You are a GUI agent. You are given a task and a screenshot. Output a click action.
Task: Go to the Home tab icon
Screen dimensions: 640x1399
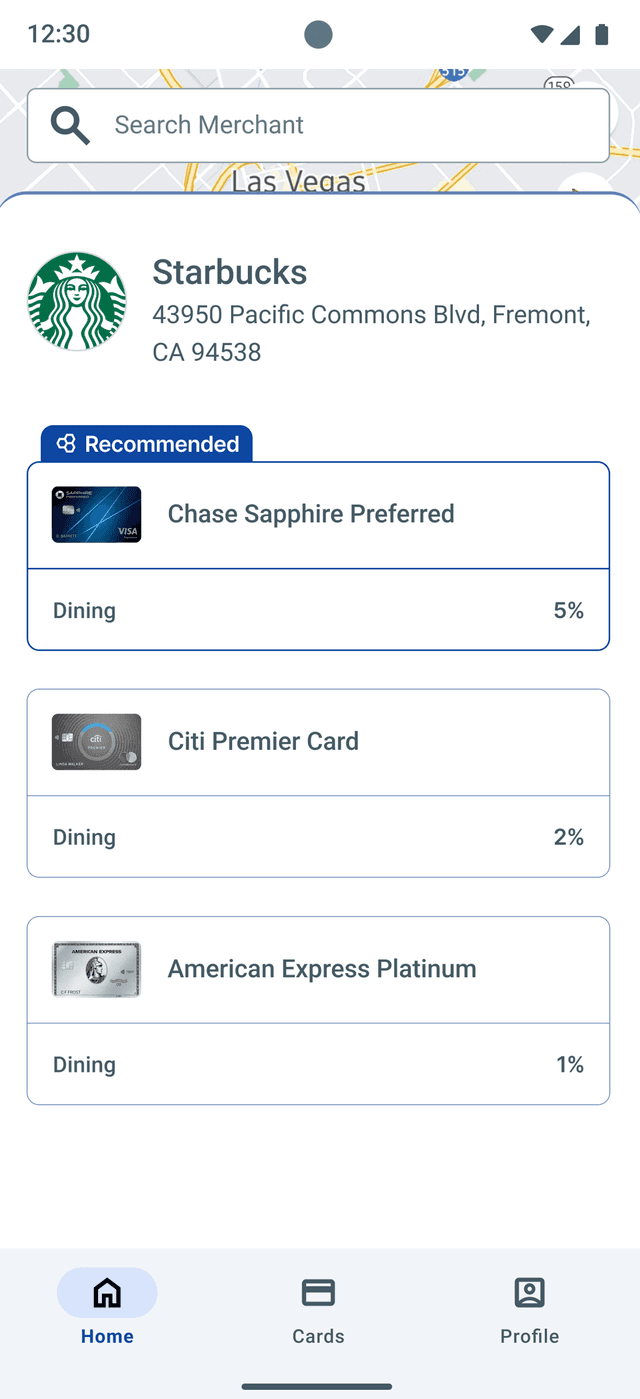click(107, 1293)
